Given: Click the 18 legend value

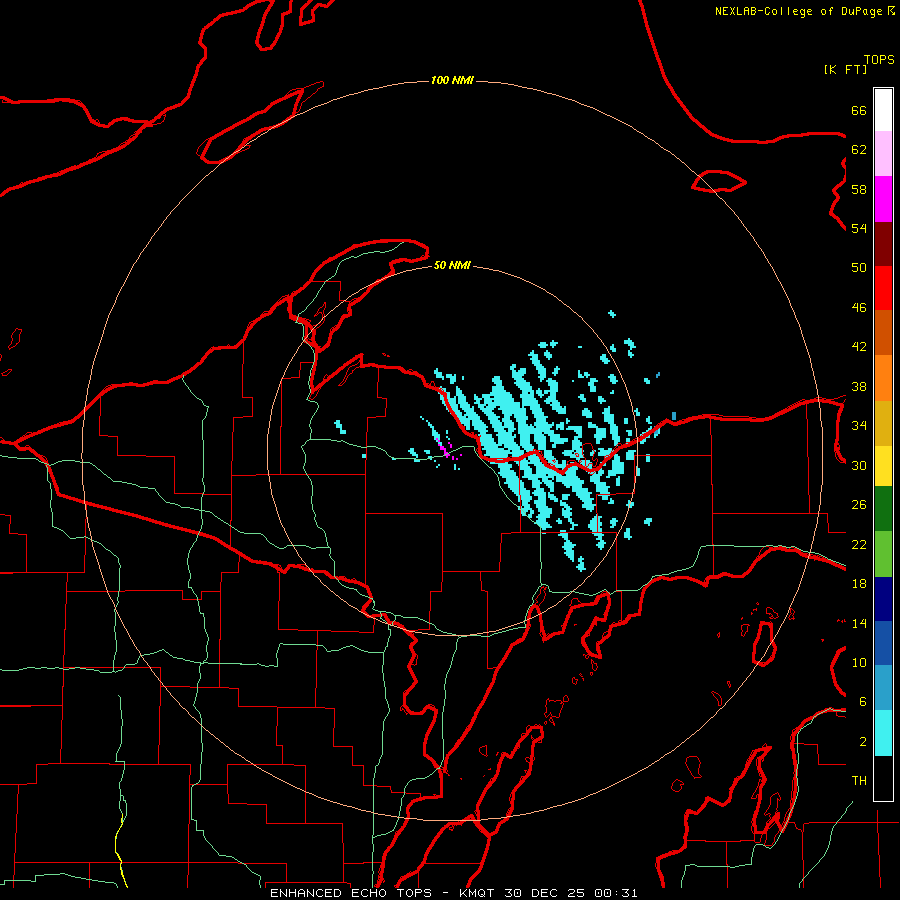Looking at the screenshot, I should (x=859, y=584).
